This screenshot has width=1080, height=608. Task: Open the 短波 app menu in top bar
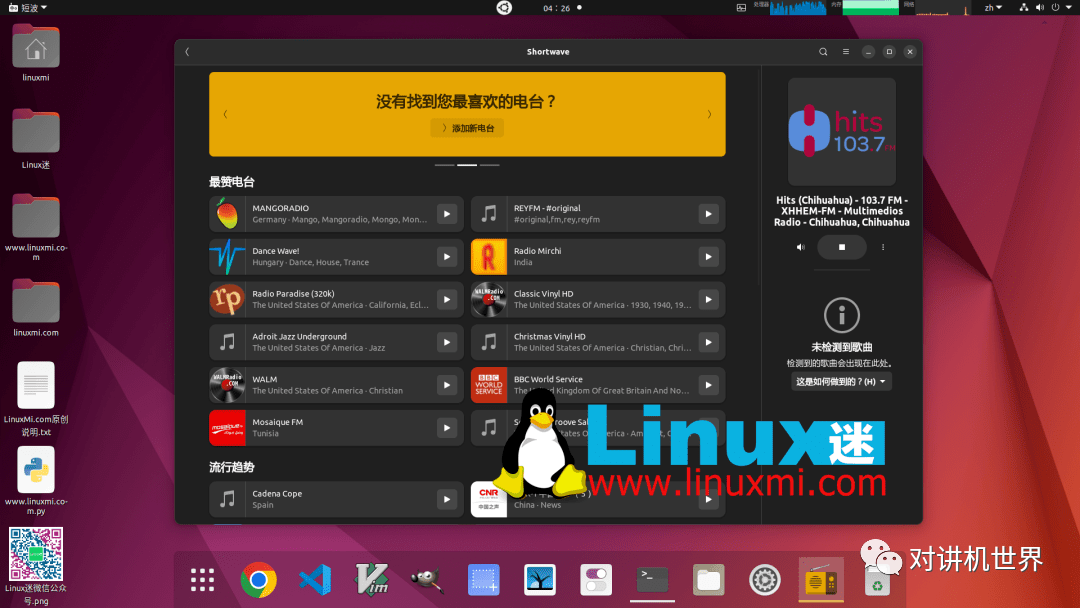(28, 8)
